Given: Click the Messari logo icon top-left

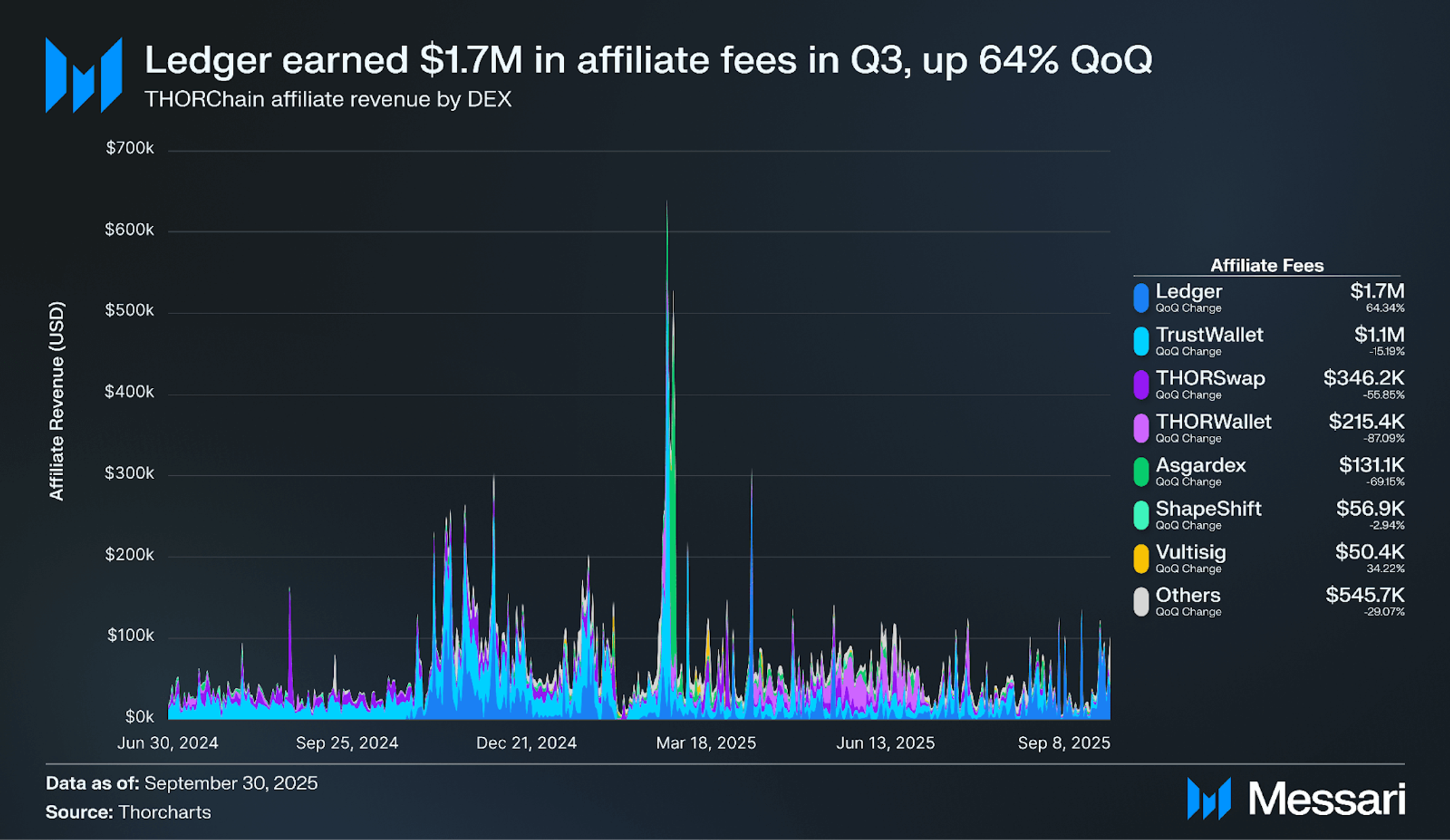Looking at the screenshot, I should [83, 75].
